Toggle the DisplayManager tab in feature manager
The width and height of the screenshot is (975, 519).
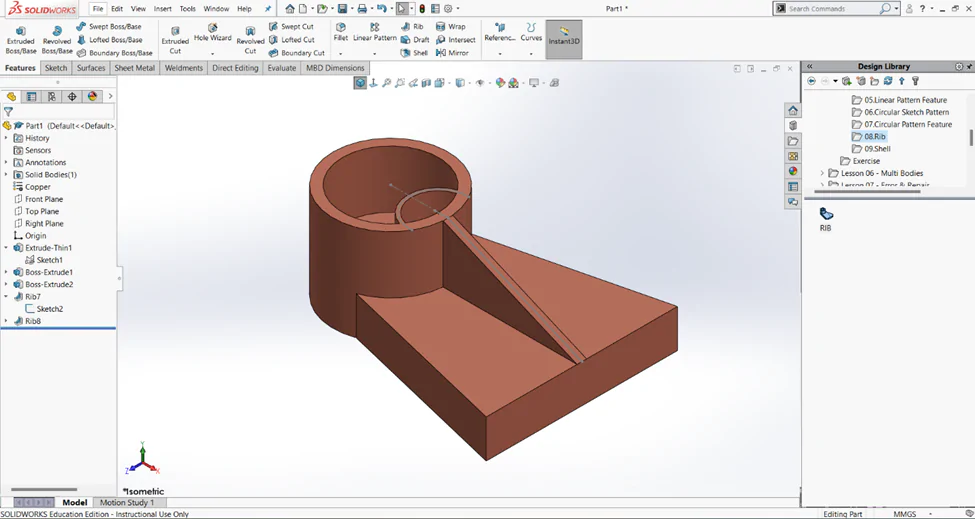93,96
